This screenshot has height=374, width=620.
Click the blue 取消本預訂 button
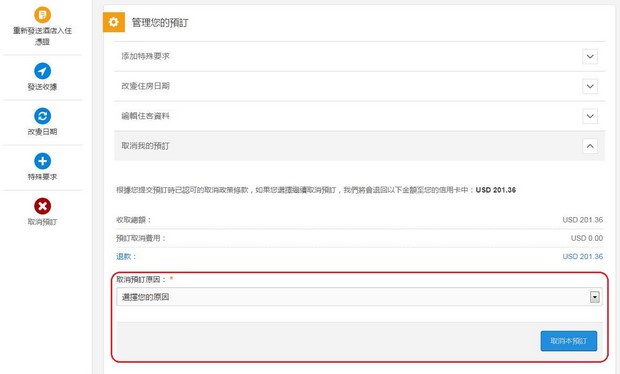[569, 341]
